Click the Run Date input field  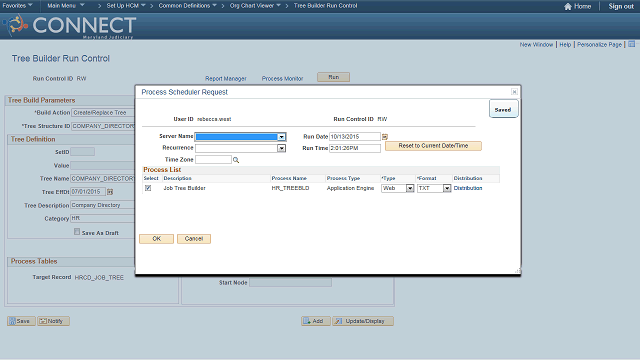coord(355,137)
